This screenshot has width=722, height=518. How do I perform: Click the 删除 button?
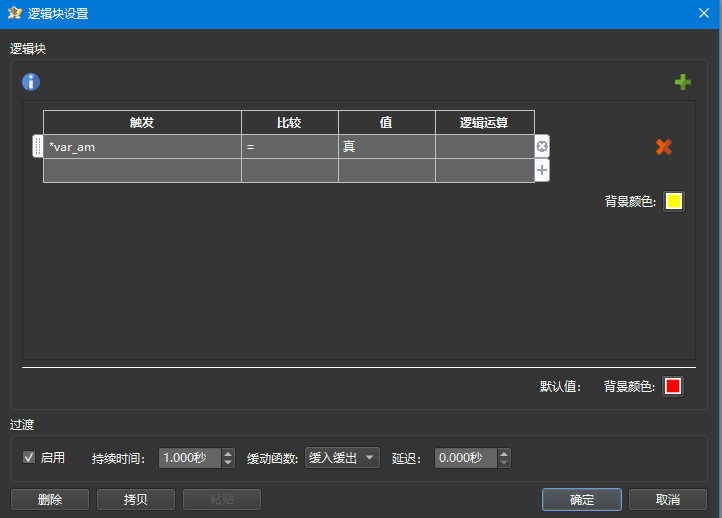pos(50,499)
